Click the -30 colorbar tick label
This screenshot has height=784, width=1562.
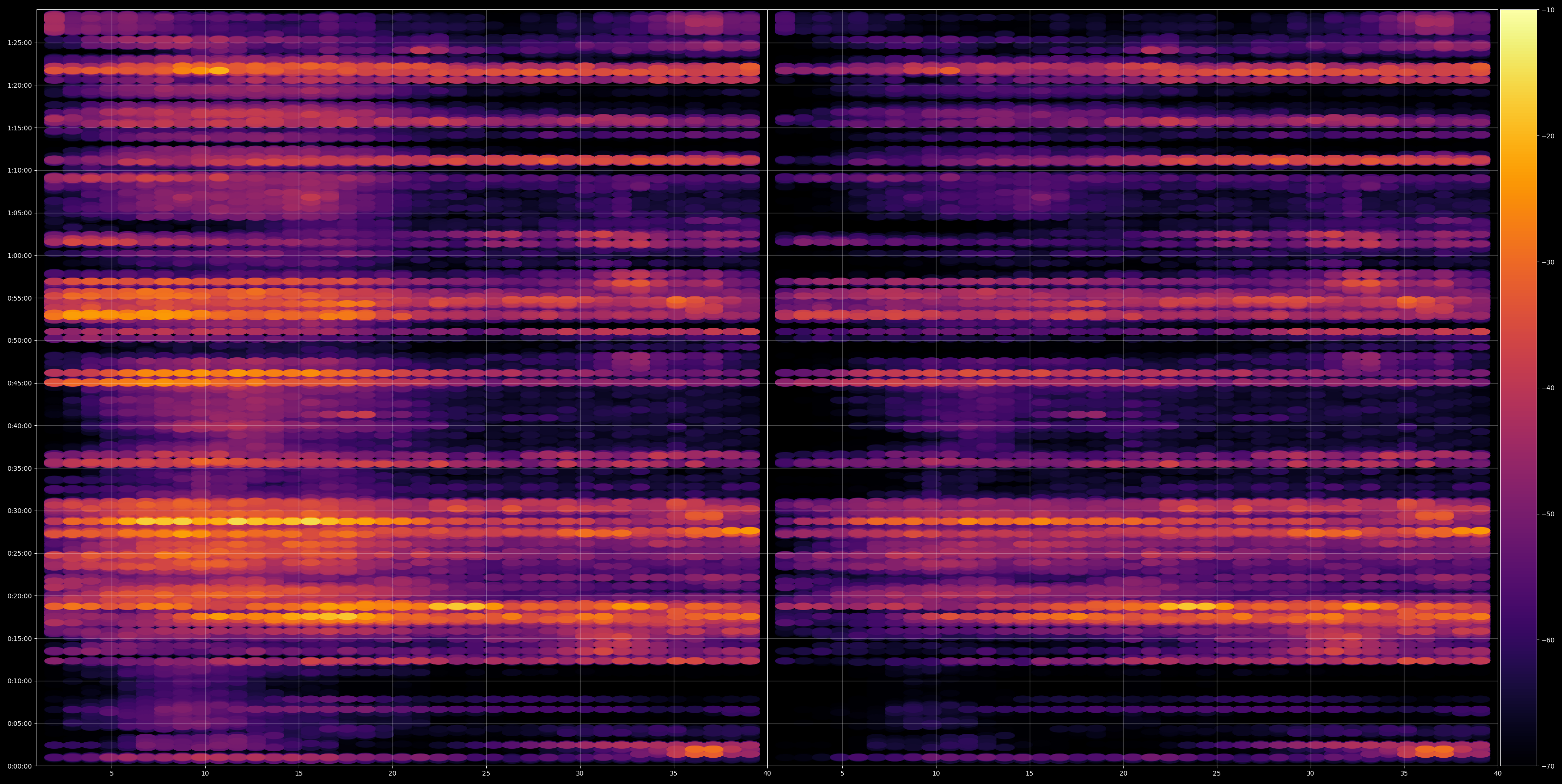[x=1548, y=262]
